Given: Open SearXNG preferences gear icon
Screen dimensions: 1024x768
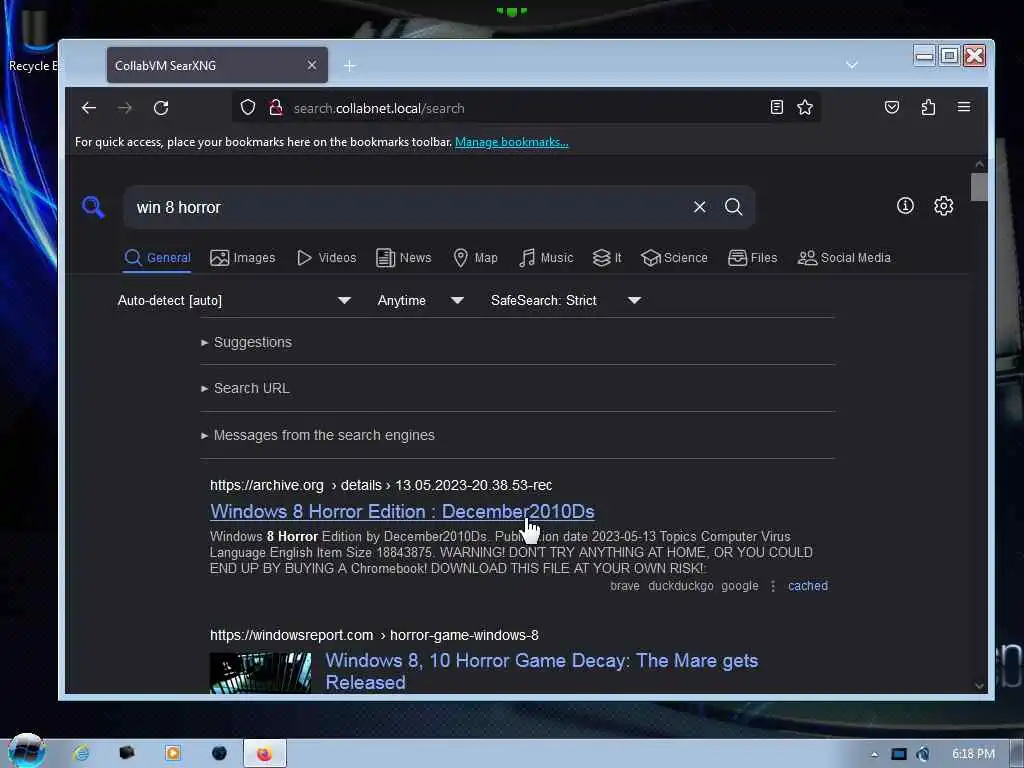Looking at the screenshot, I should point(943,206).
